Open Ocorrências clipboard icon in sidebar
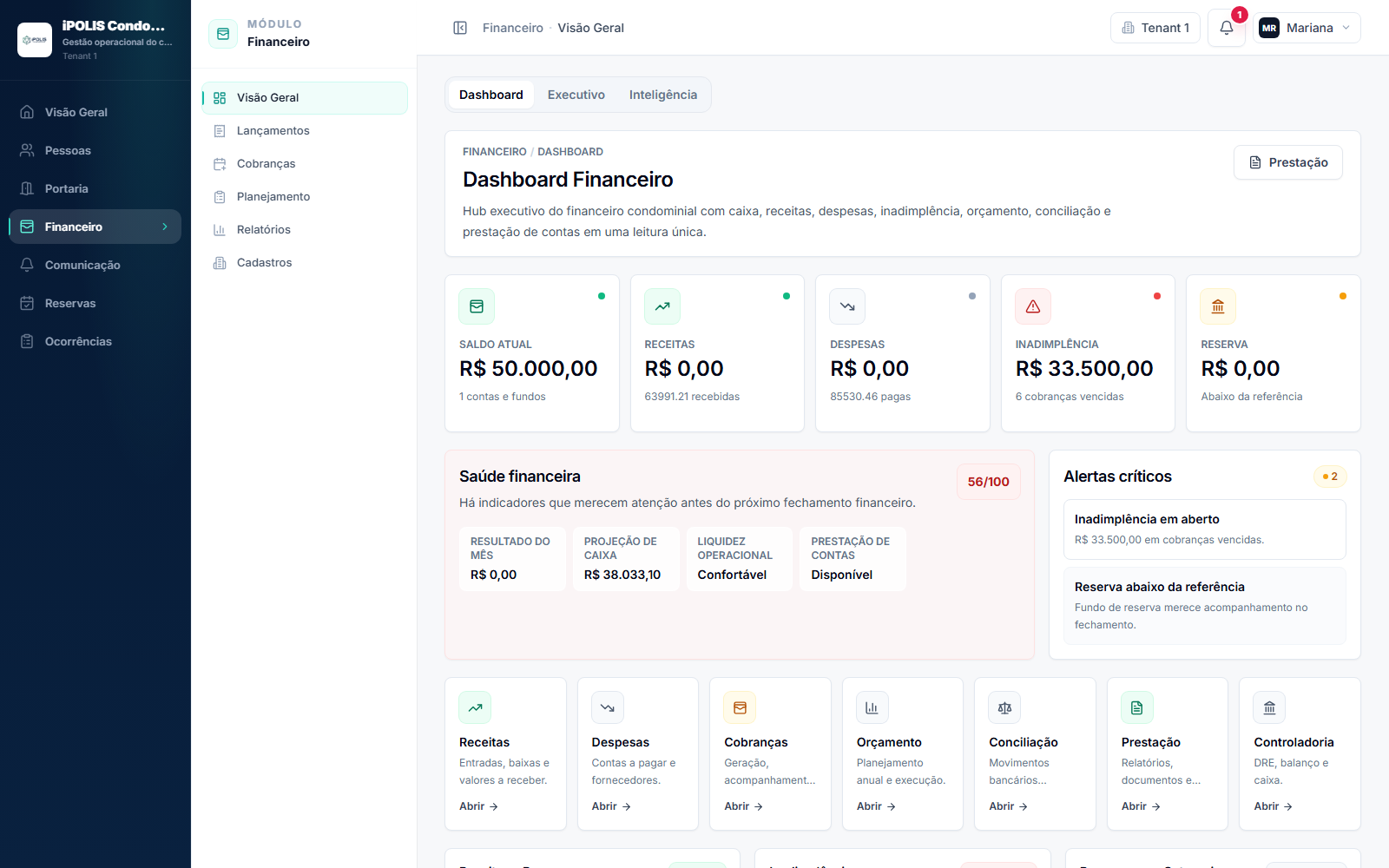The image size is (1389, 868). (x=27, y=341)
